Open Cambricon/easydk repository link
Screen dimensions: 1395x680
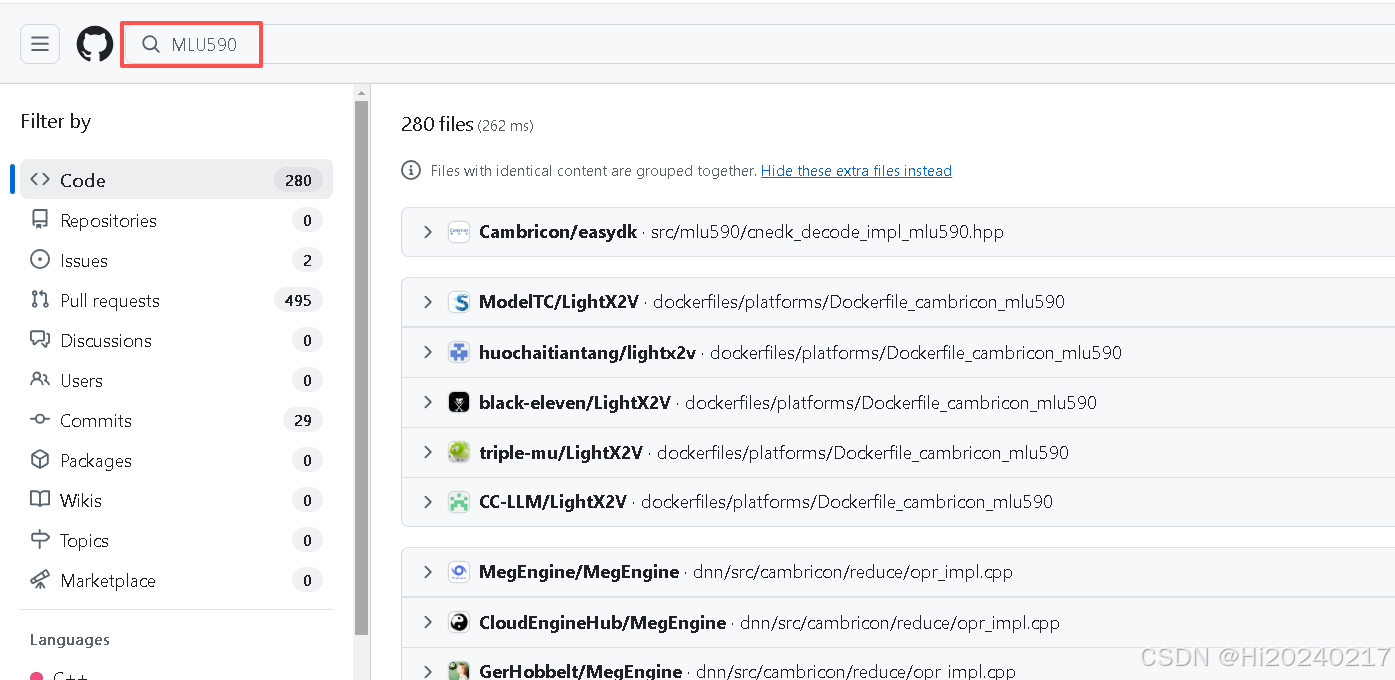[558, 232]
